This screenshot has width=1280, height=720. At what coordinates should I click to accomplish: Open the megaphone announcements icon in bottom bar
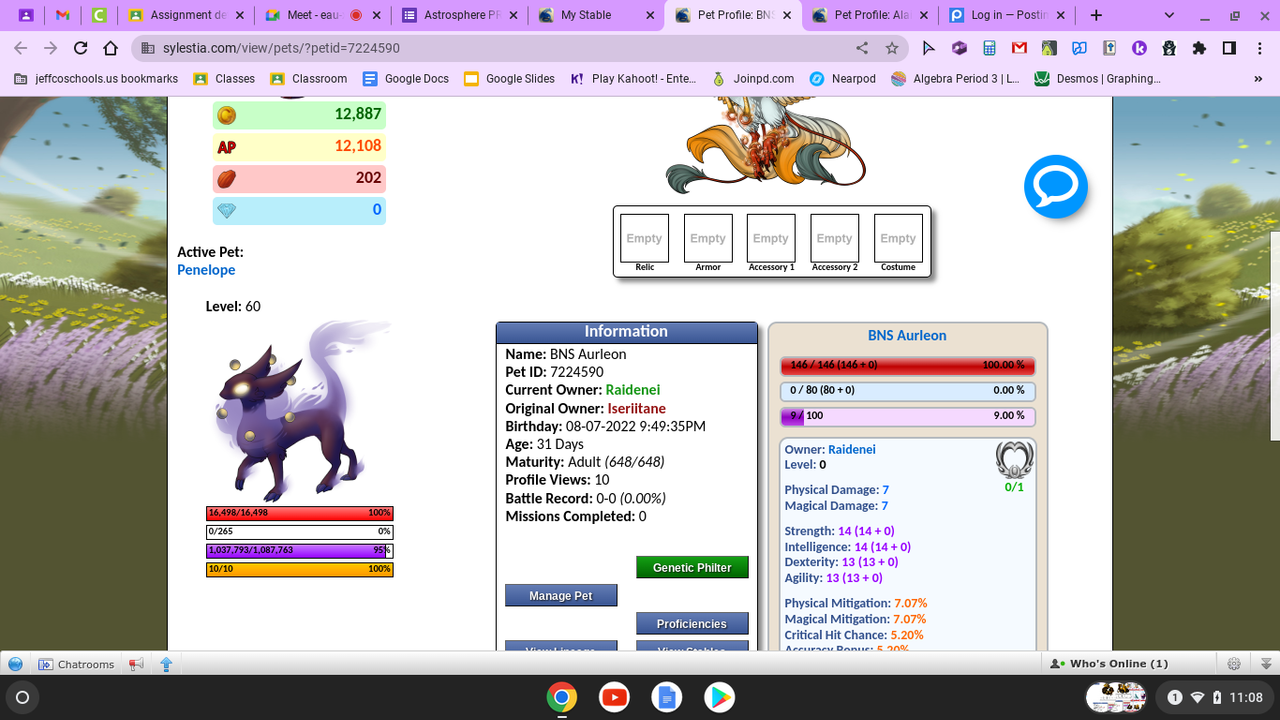[x=137, y=663]
